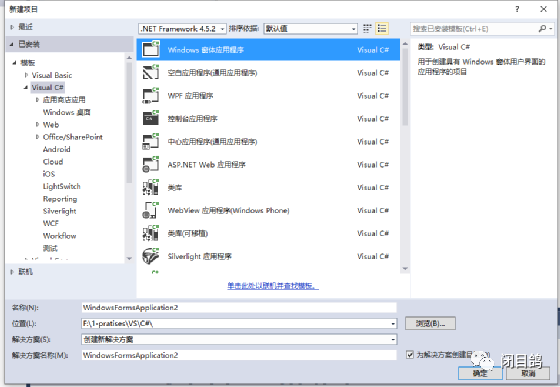
Task: Collapse the 模板 tree node
Action: (x=14, y=63)
